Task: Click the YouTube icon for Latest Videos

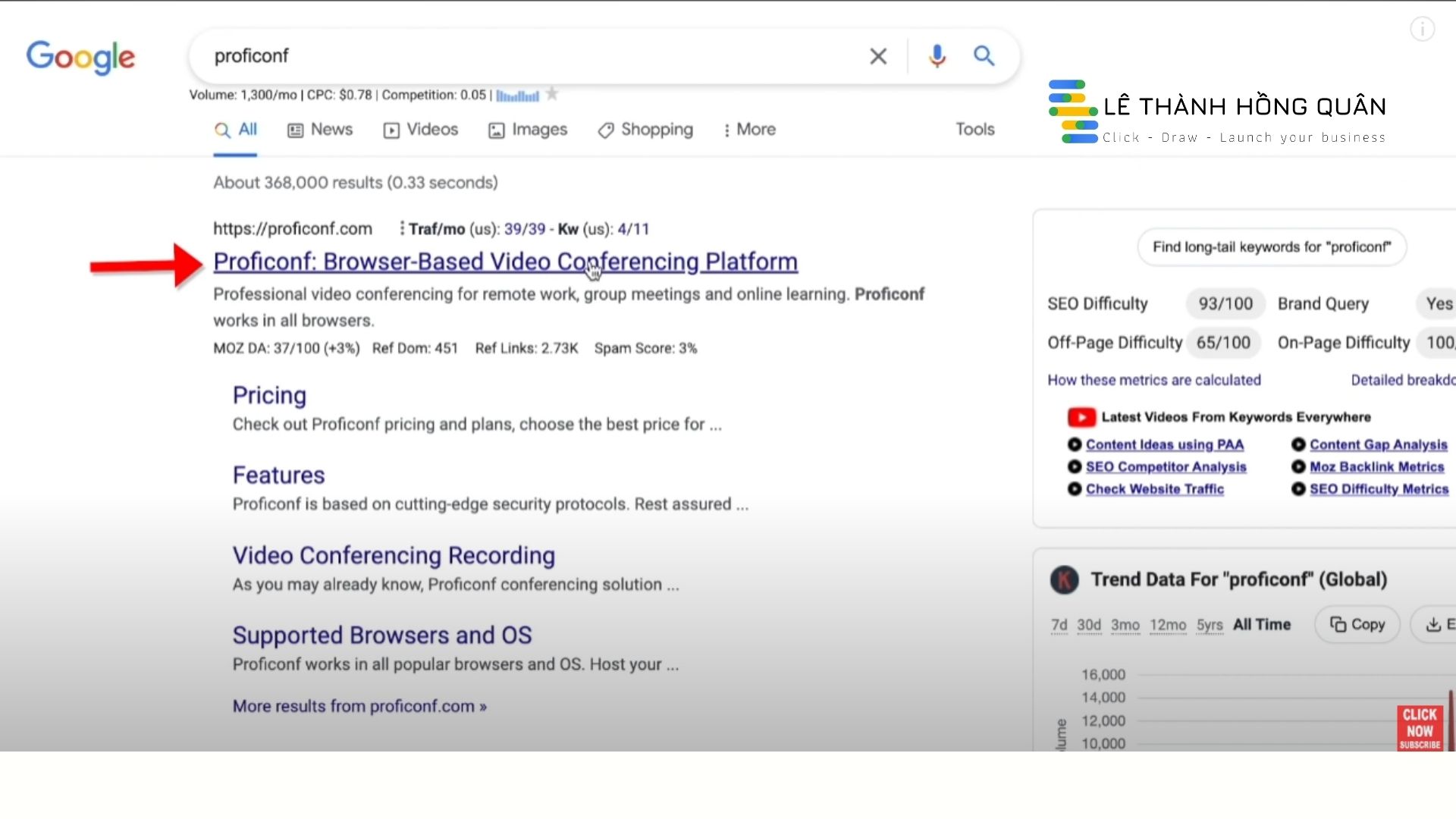Action: 1081,417
